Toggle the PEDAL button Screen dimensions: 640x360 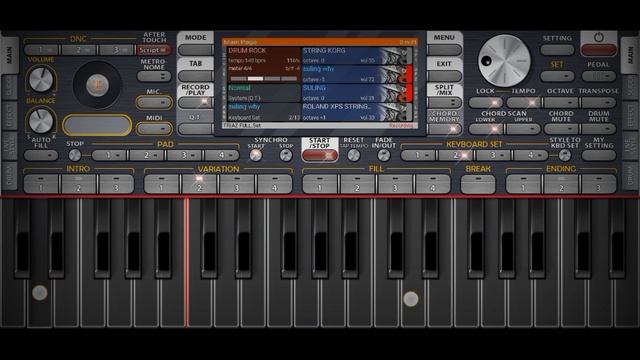598,76
